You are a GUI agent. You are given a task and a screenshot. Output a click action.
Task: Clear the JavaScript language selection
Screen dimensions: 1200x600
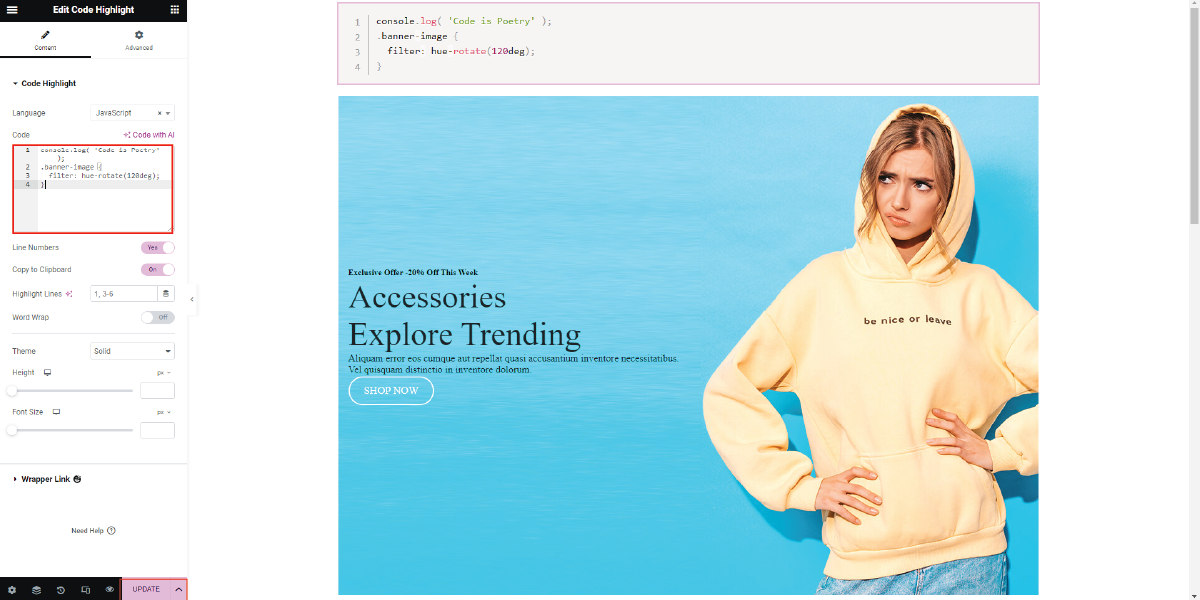point(159,113)
